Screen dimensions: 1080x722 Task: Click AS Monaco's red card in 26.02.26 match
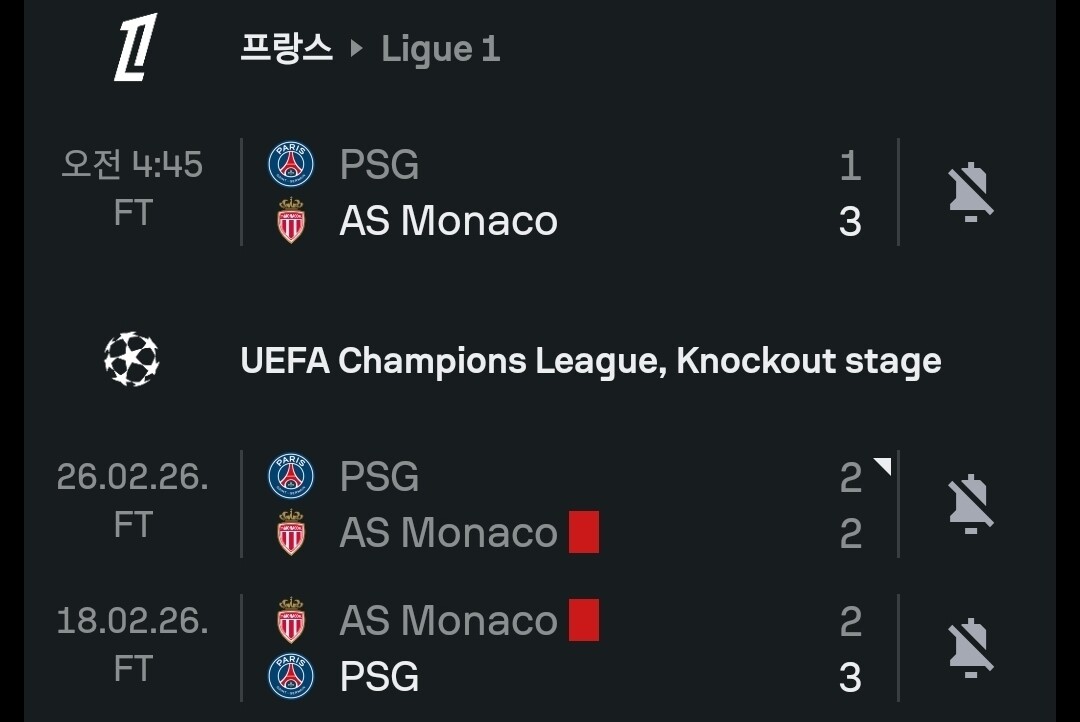(x=584, y=532)
